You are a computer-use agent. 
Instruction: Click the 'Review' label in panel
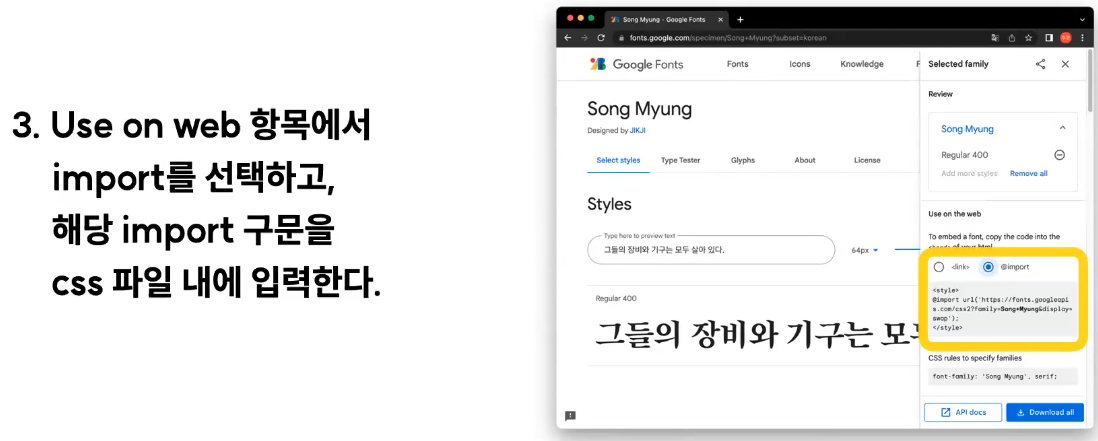click(940, 94)
